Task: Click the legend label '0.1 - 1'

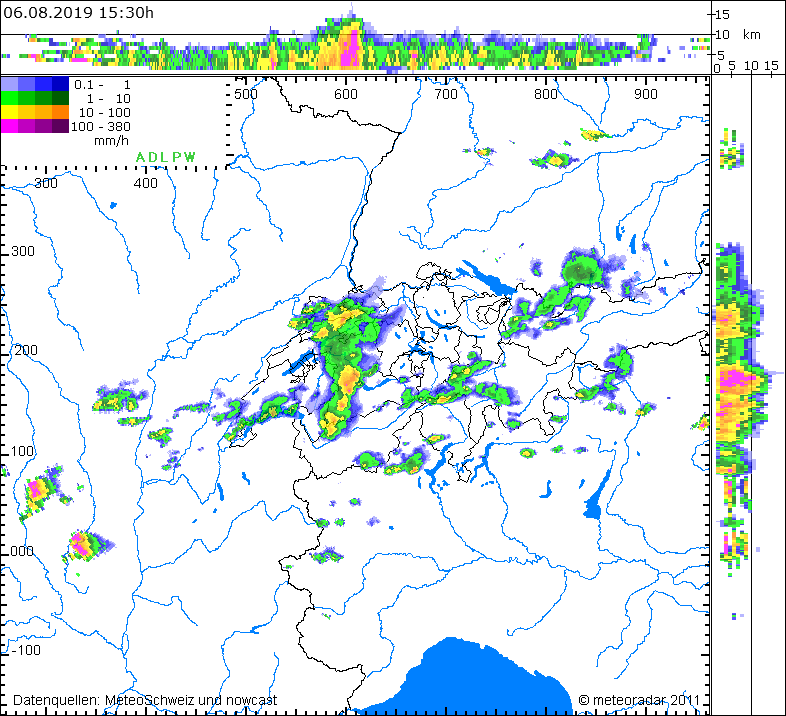Action: 102,85
